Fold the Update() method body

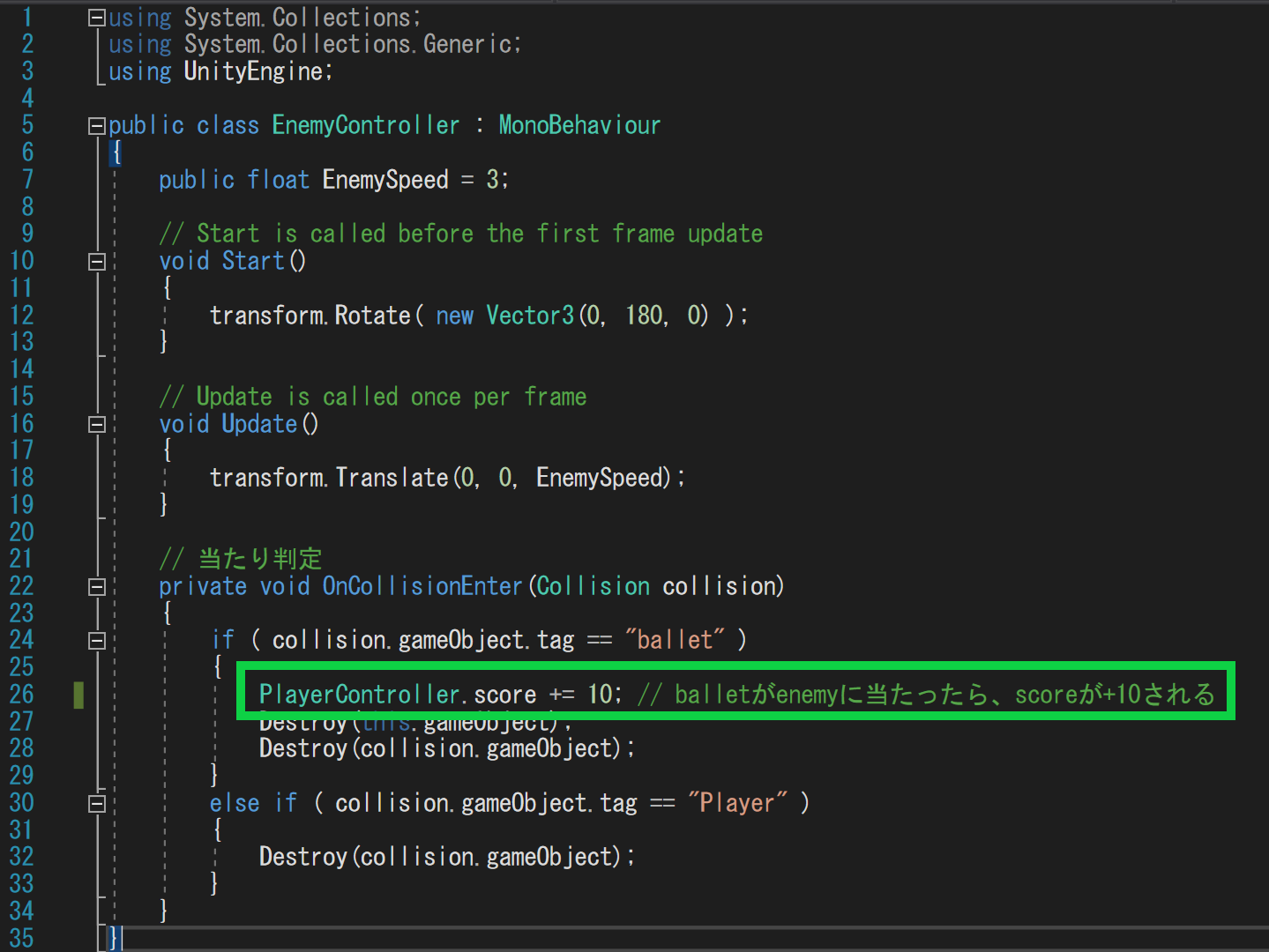click(x=97, y=425)
